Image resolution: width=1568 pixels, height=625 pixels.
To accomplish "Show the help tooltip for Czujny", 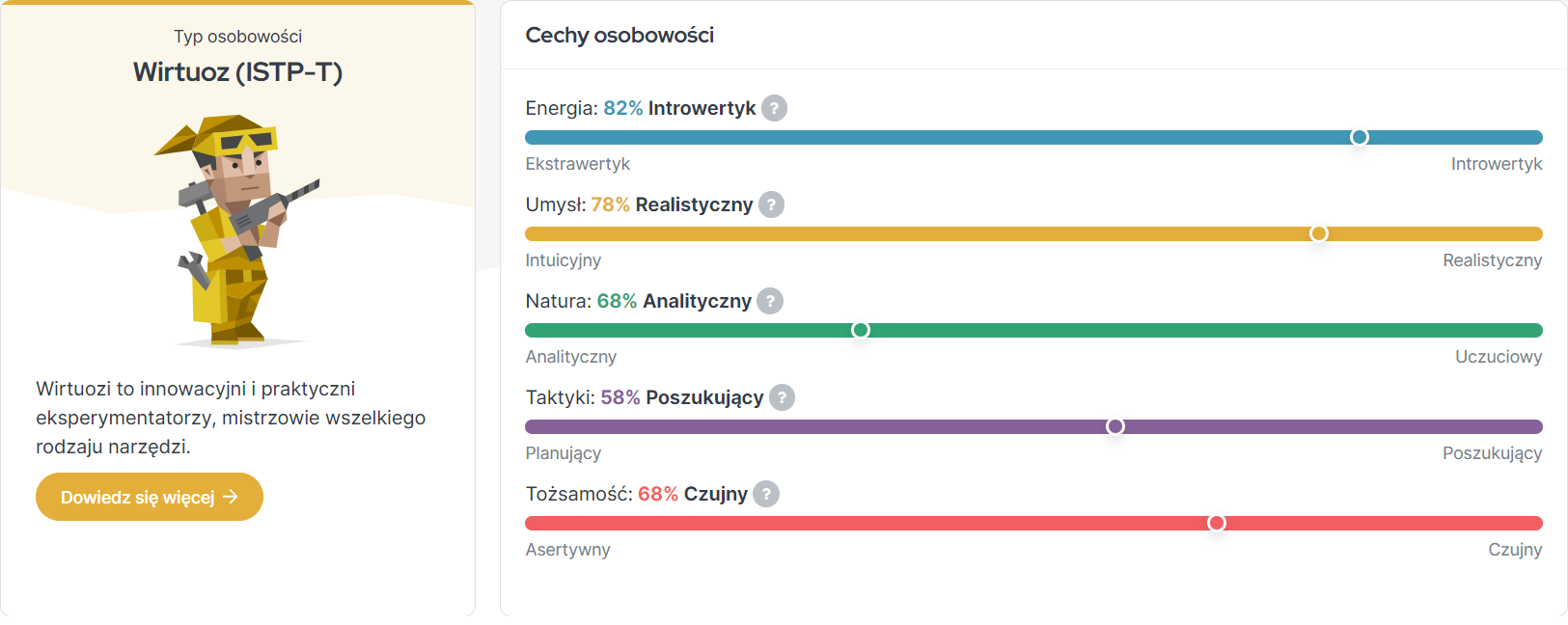I will coord(765,494).
